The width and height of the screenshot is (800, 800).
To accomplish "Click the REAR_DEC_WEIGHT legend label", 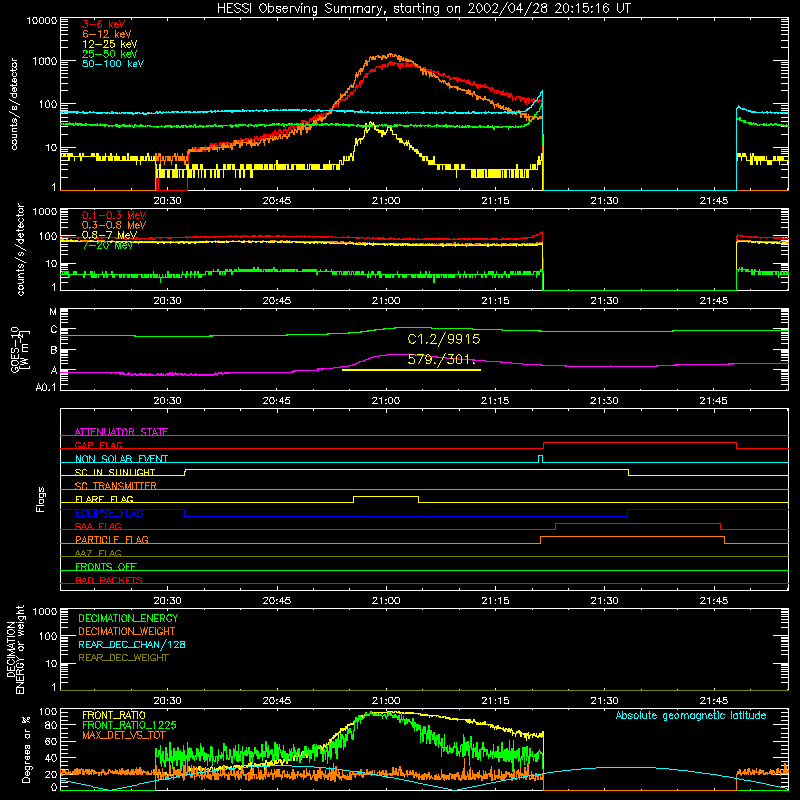I will tap(123, 658).
